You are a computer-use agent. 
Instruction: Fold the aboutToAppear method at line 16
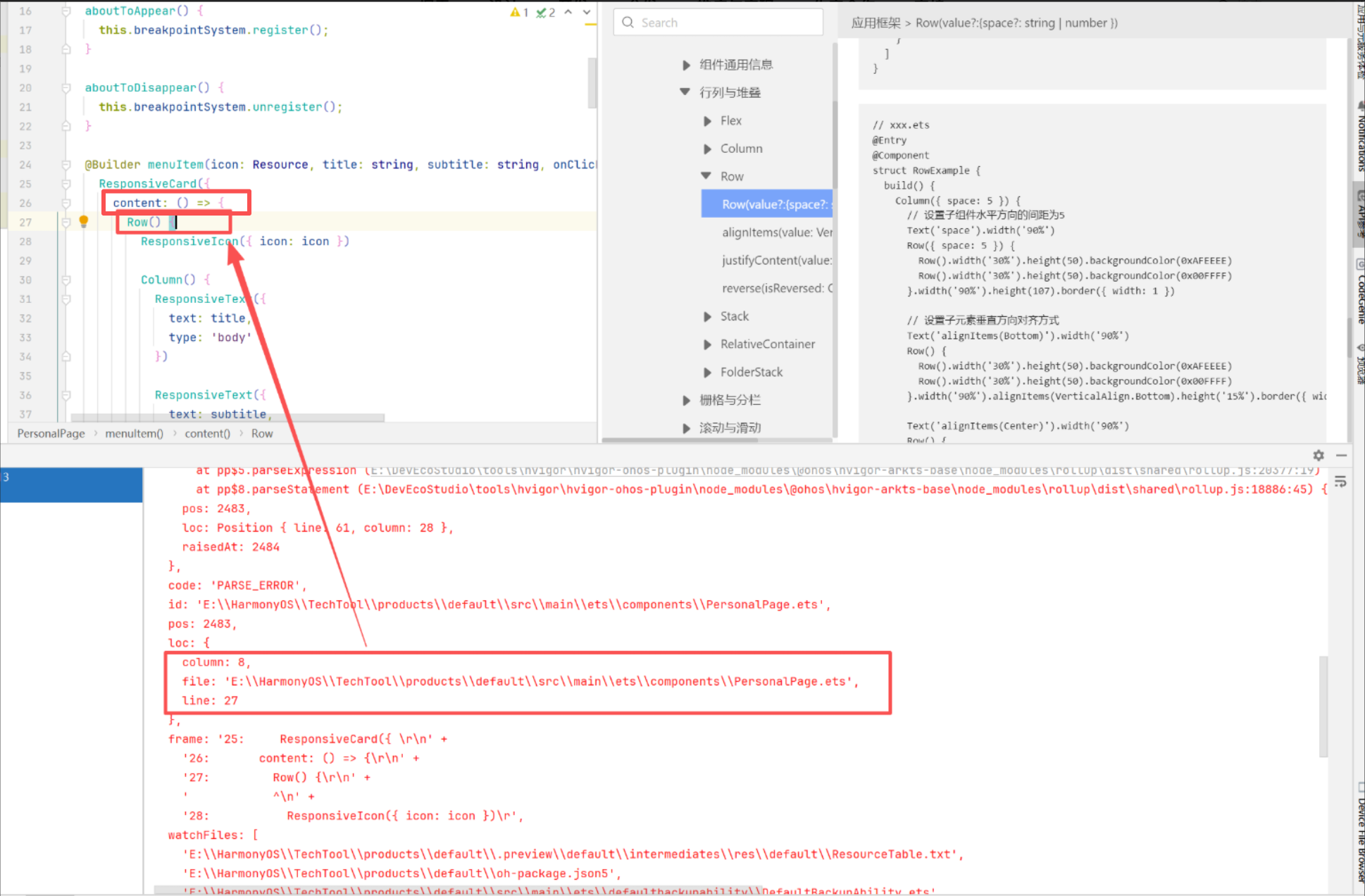(66, 11)
